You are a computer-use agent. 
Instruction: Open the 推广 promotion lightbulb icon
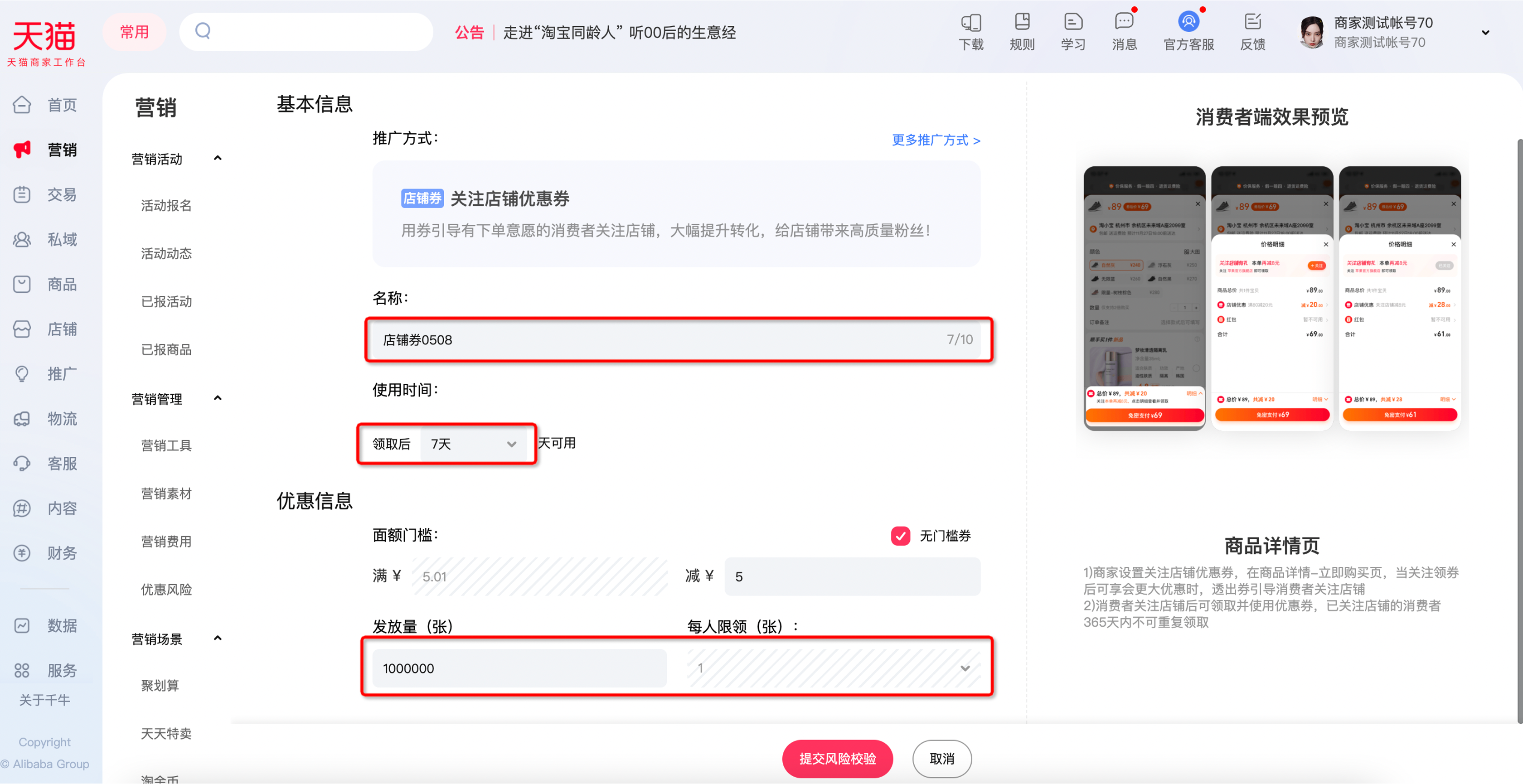[22, 374]
